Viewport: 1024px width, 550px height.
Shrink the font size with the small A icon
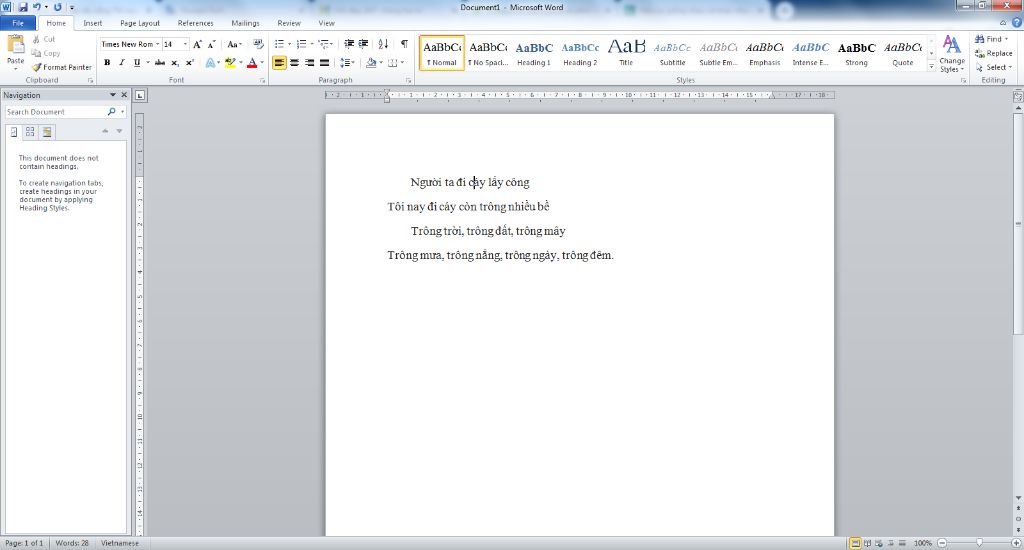(211, 44)
